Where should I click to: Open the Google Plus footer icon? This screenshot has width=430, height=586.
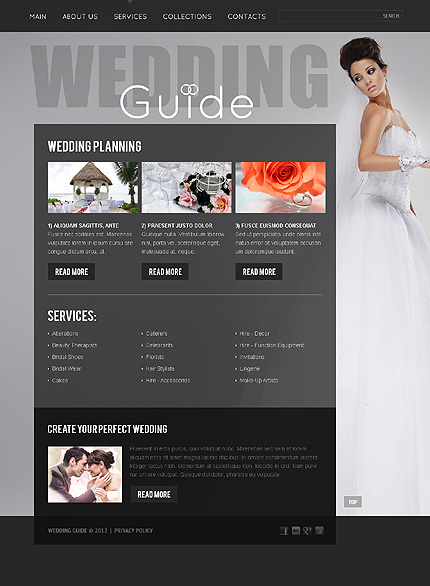pos(307,530)
